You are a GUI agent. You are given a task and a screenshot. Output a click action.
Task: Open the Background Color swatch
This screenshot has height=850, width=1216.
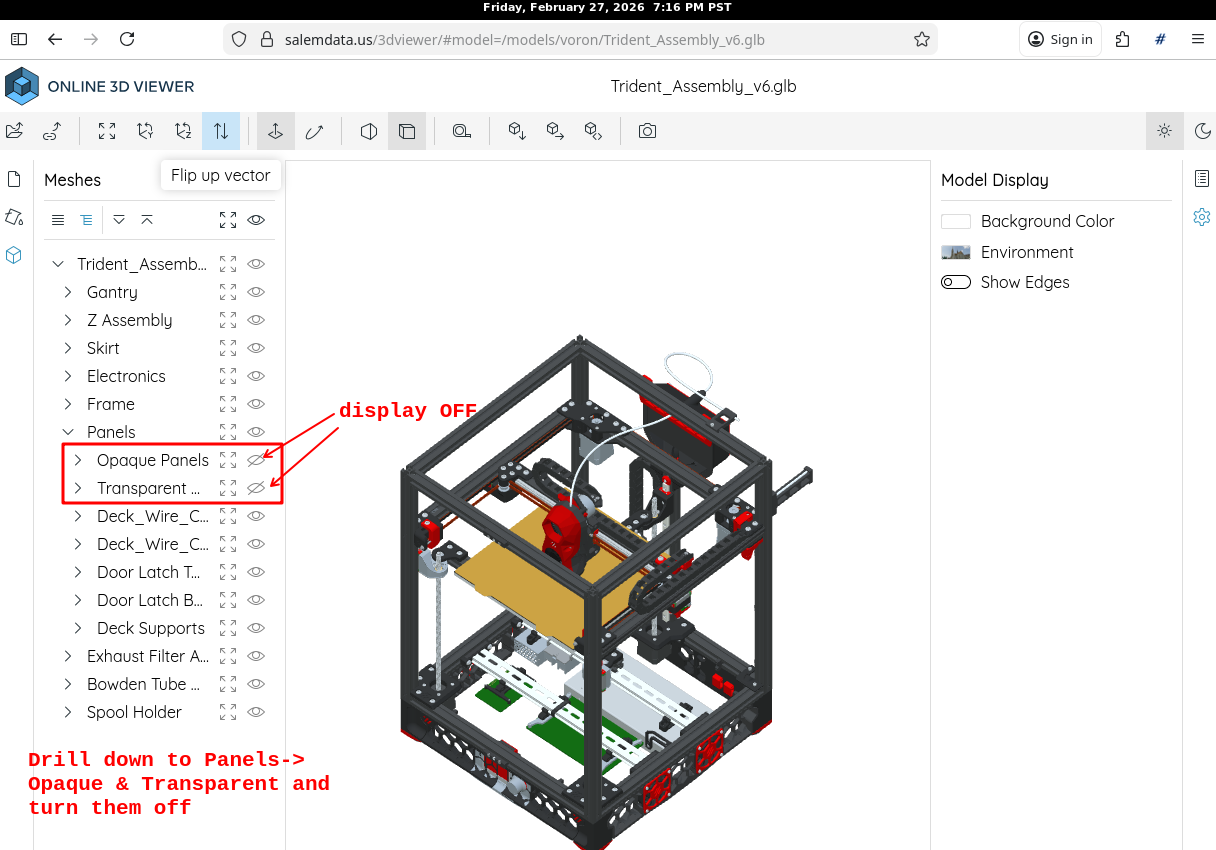click(x=956, y=221)
